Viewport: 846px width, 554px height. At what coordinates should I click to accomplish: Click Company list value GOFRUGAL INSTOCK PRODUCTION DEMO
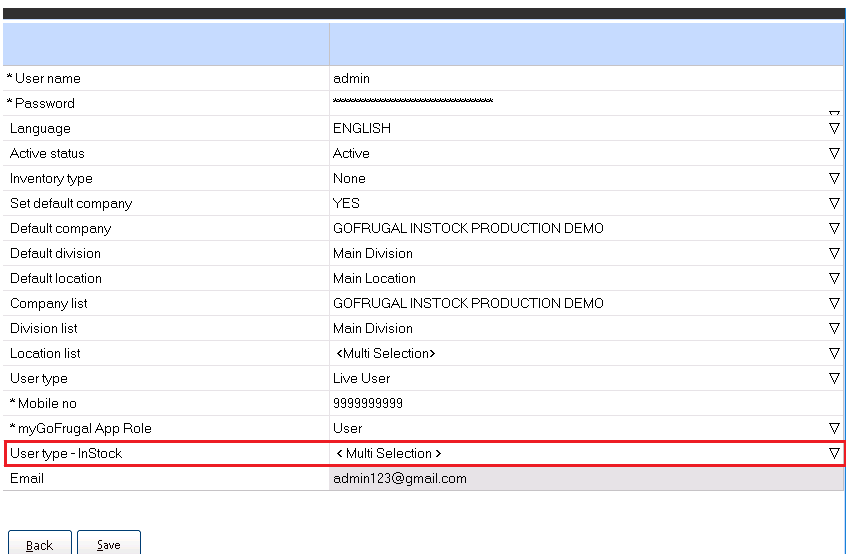[x=468, y=303]
